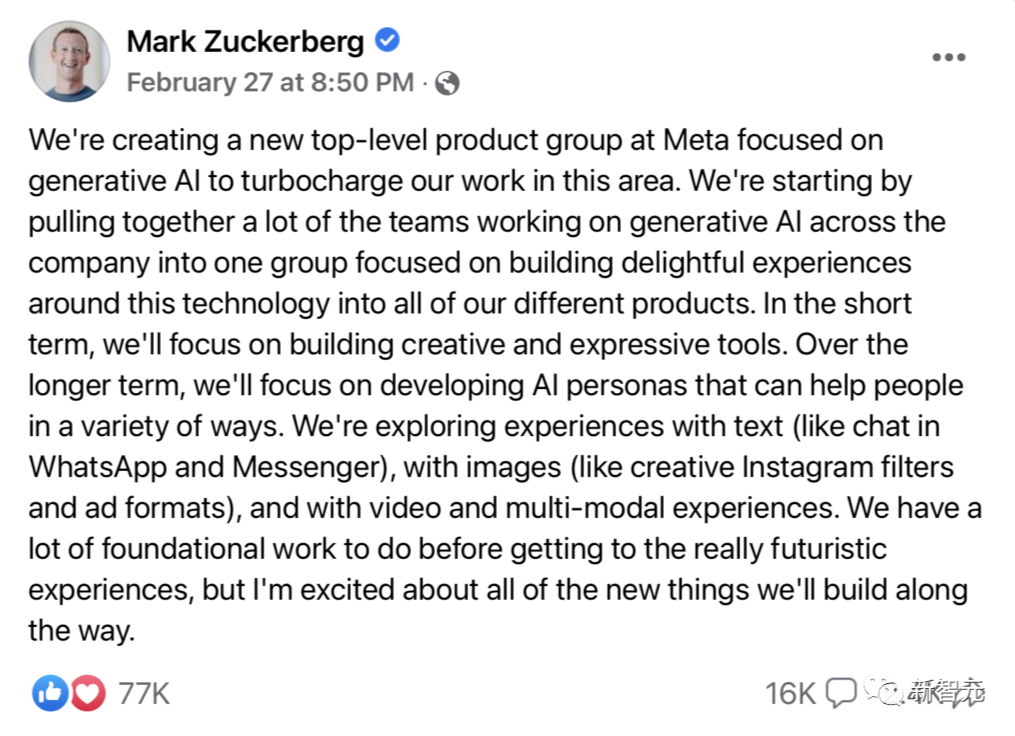Click the comment speech bubble icon
The width and height of the screenshot is (1015, 736).
pos(842,692)
